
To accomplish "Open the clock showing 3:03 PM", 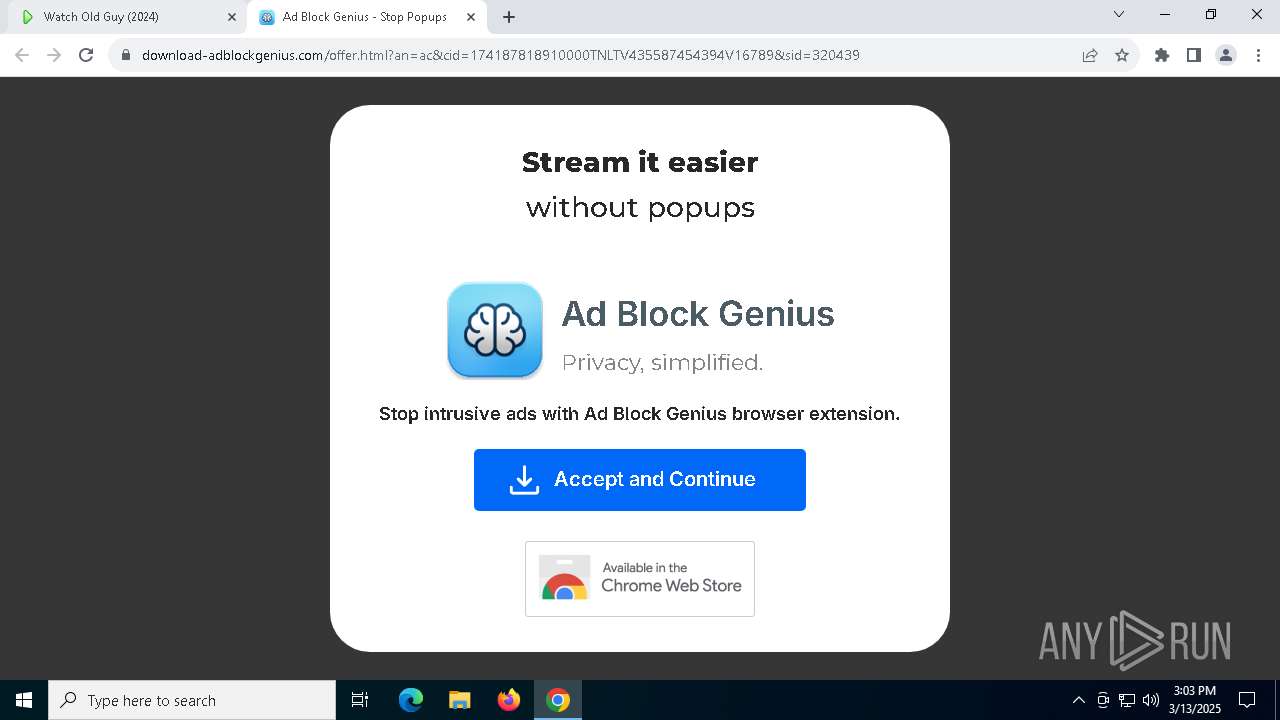I will (1195, 700).
